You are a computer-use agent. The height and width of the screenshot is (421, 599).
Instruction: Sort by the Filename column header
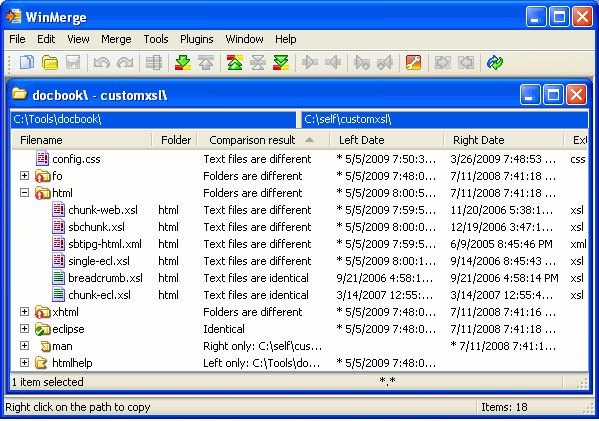(81, 140)
